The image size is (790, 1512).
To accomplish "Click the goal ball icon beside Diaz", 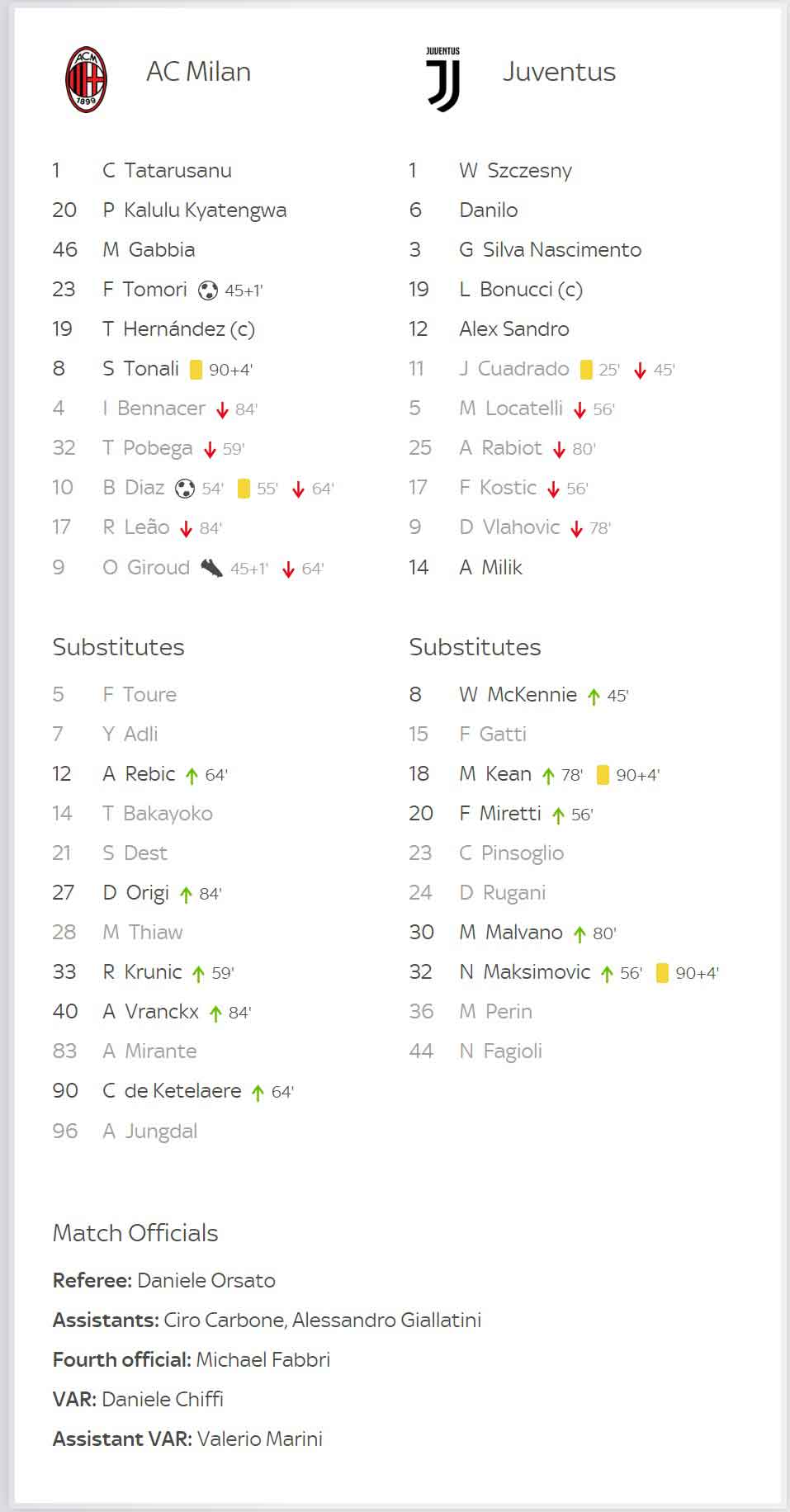I will pyautogui.click(x=185, y=489).
